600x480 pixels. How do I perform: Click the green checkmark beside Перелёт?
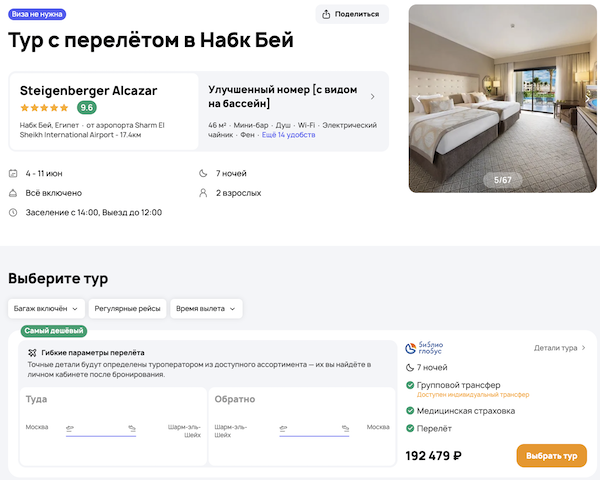click(410, 430)
